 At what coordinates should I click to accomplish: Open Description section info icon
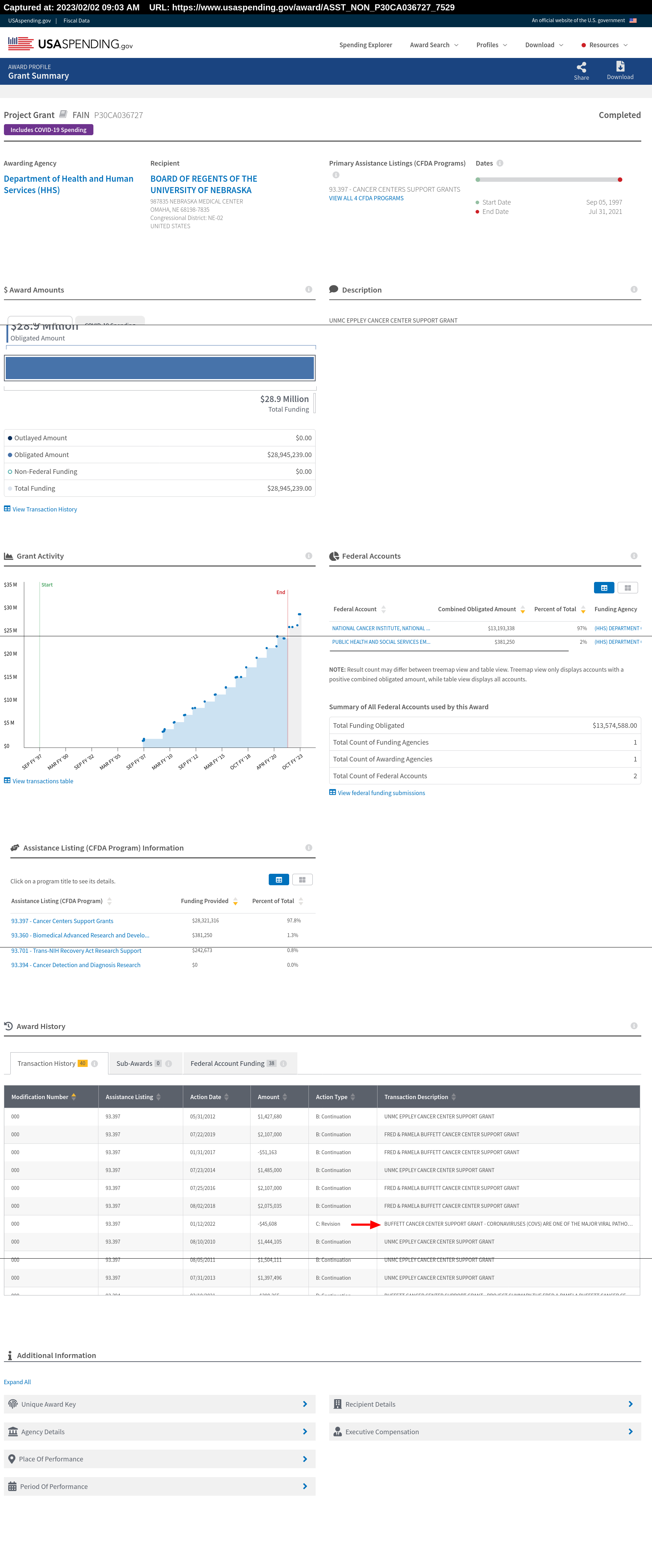(634, 289)
